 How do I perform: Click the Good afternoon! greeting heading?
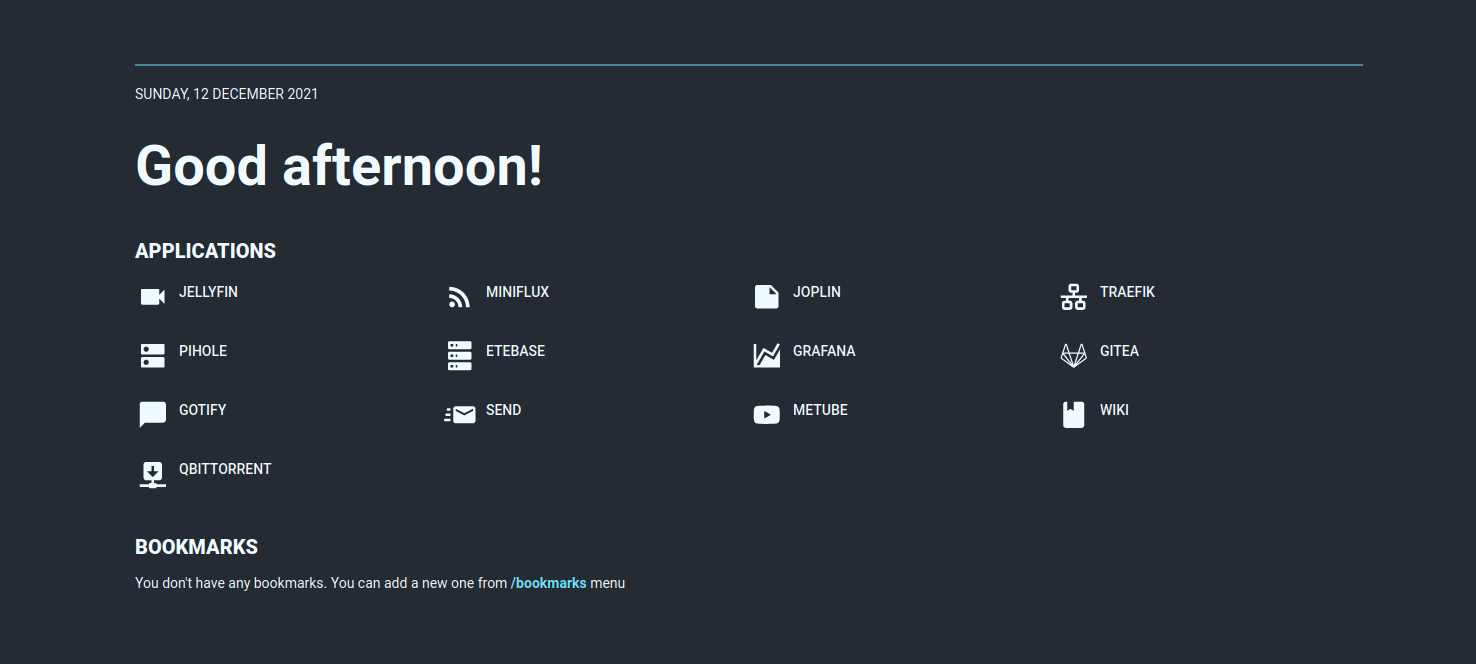click(339, 165)
